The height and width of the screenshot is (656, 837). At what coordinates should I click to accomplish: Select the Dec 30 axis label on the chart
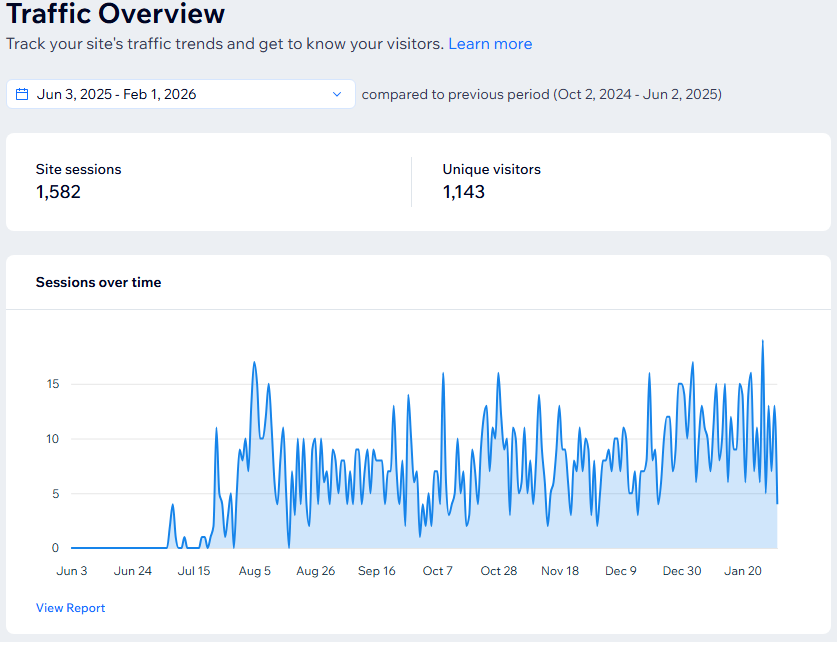pyautogui.click(x=681, y=571)
